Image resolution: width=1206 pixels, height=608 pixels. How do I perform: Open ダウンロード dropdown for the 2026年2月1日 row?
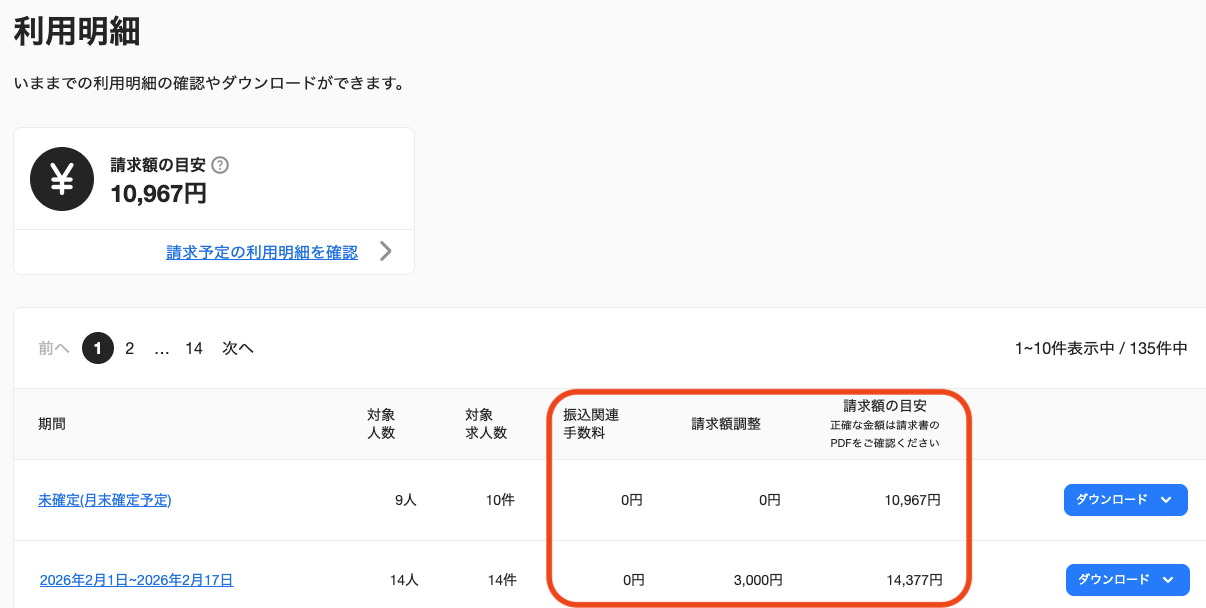(1127, 580)
